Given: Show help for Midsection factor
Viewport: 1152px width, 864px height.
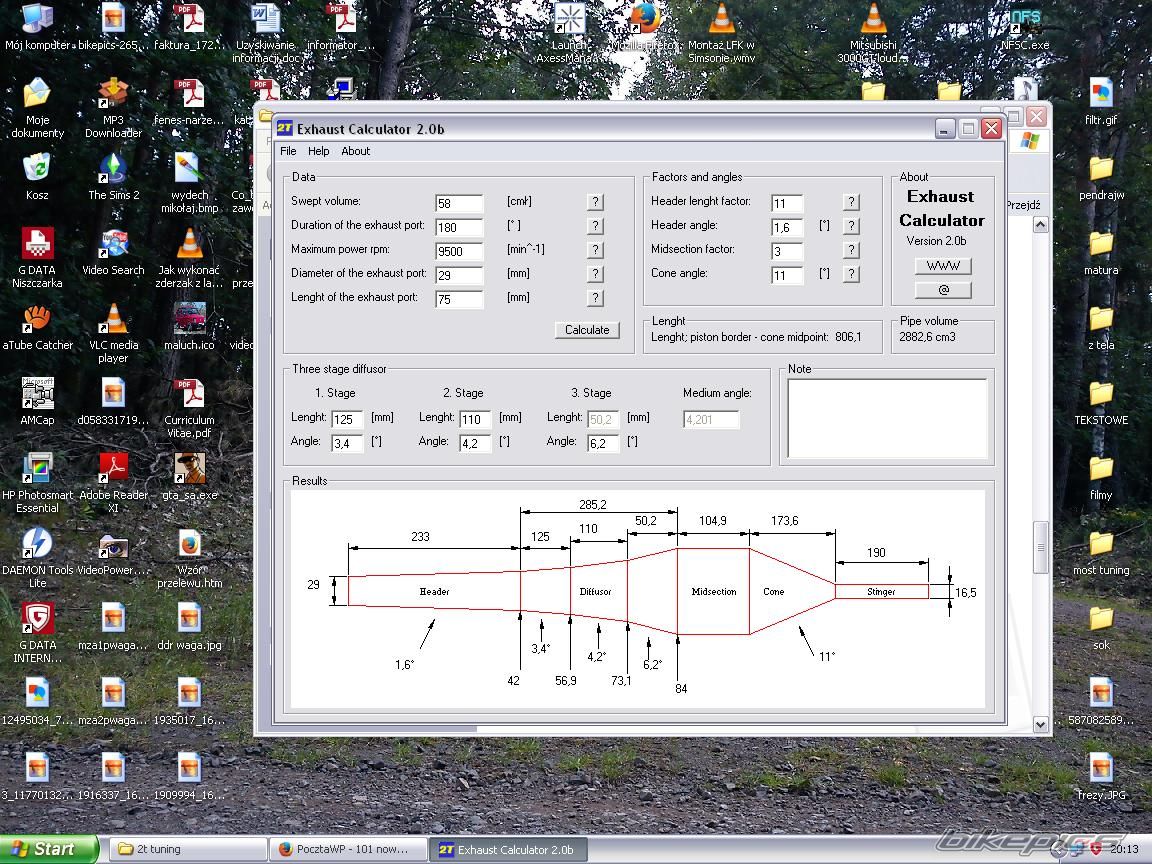Looking at the screenshot, I should (x=851, y=250).
